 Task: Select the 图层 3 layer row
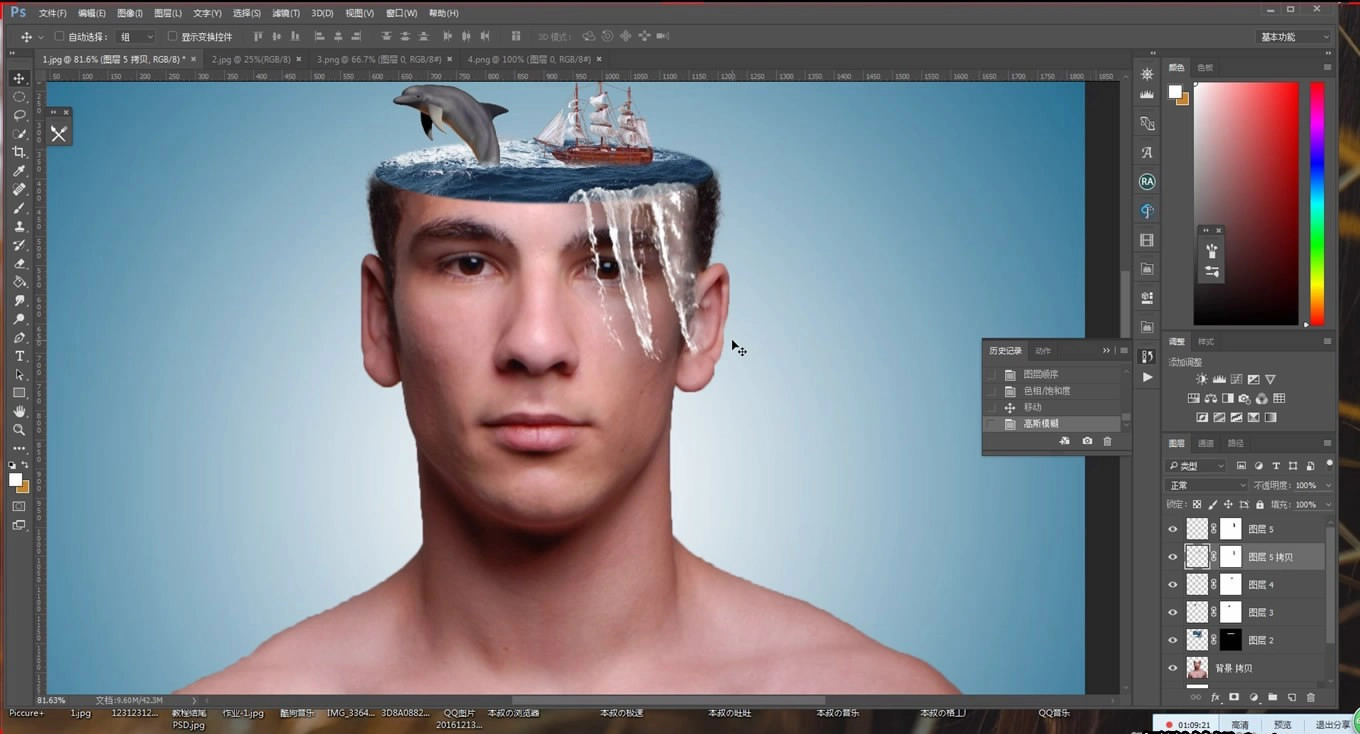pyautogui.click(x=1246, y=612)
